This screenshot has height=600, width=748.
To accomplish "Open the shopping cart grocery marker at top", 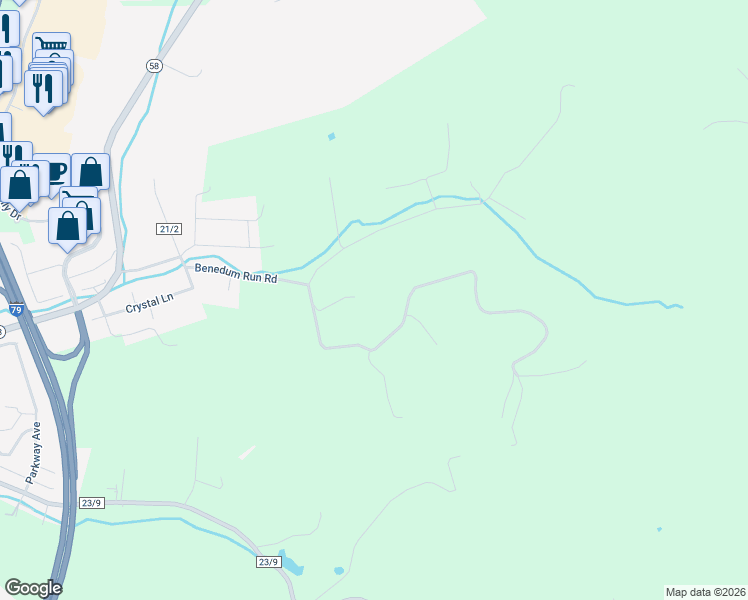I will coord(52,42).
